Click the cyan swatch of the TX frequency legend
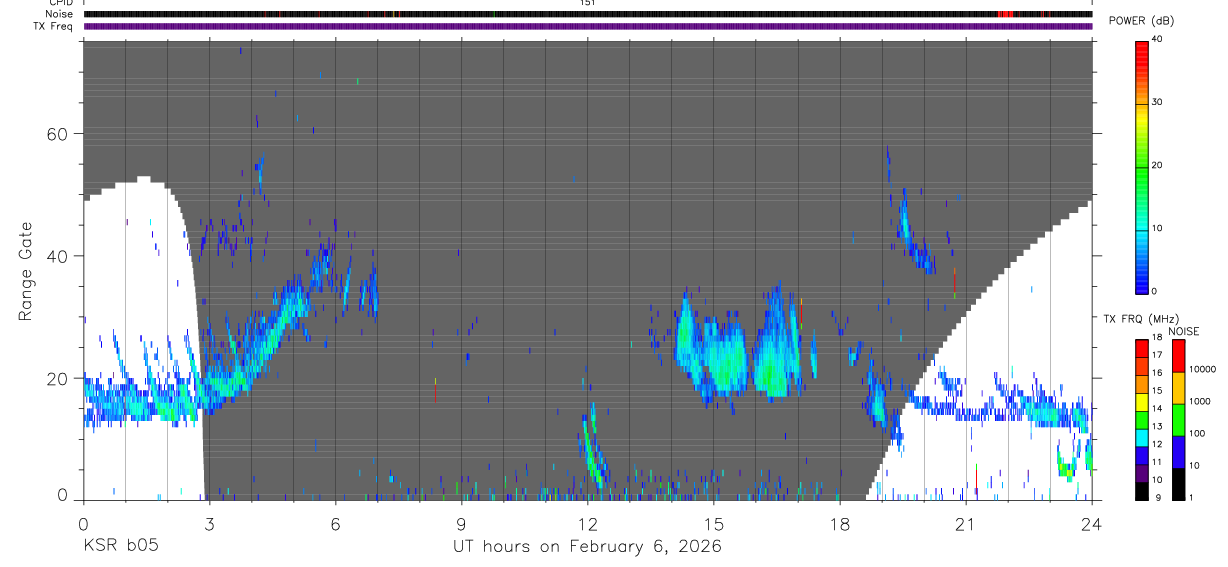The image size is (1228, 567). 1142,436
